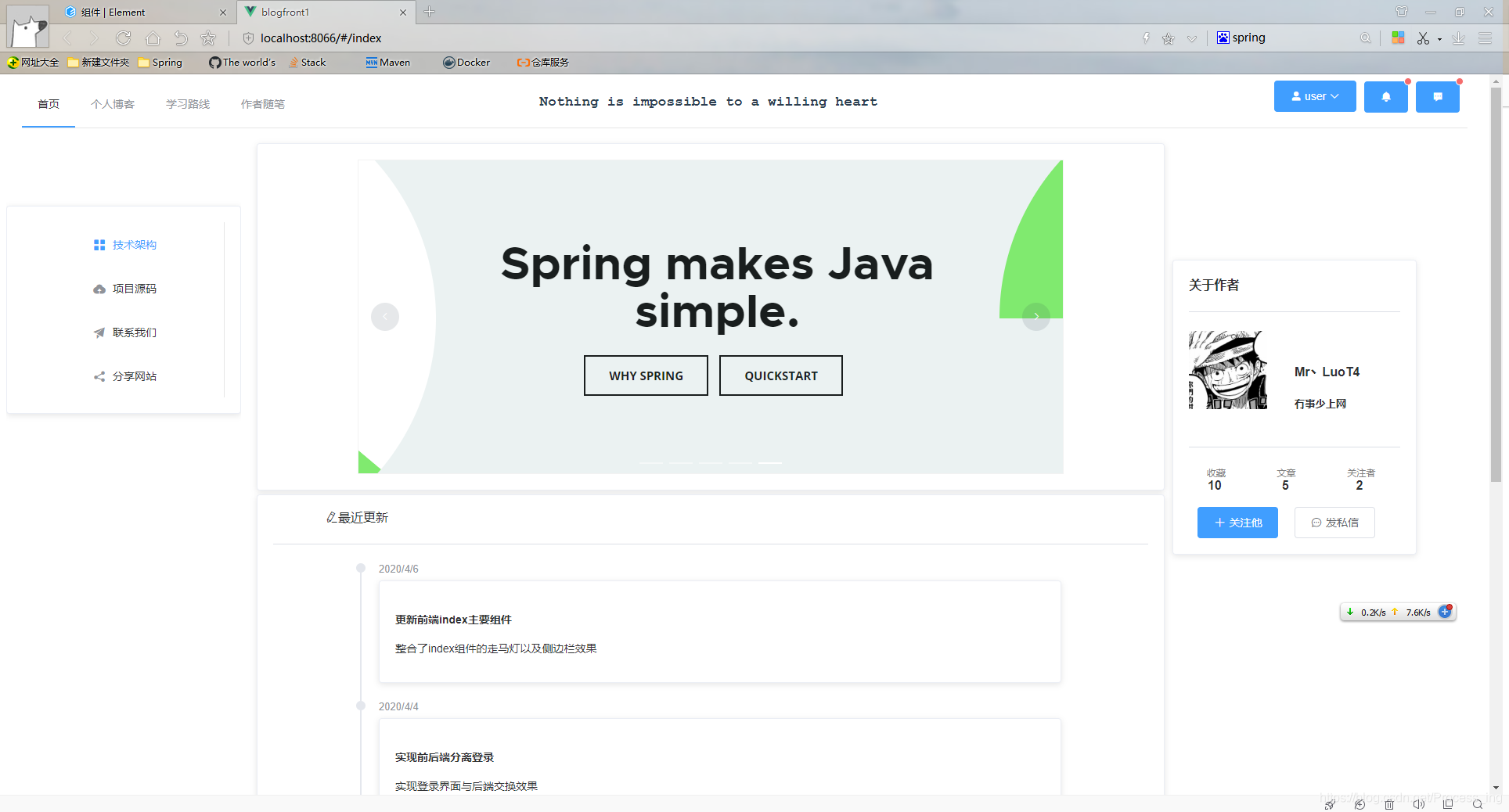
Task: Select the 首页 navigation tab
Action: pos(49,104)
